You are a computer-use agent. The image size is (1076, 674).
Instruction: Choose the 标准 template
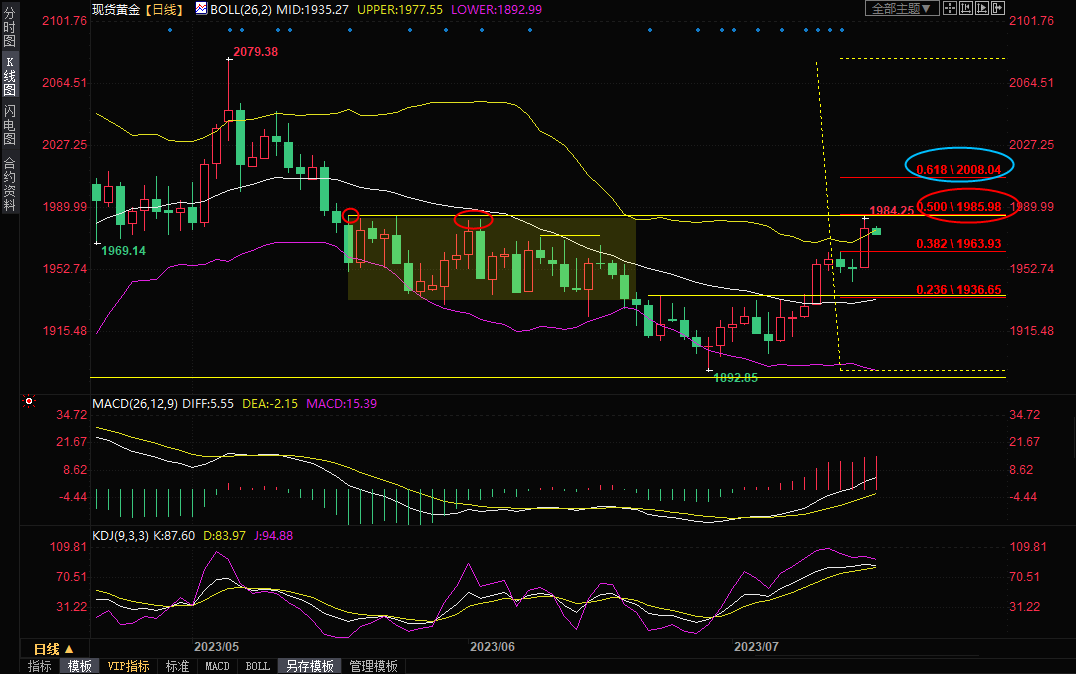[x=177, y=666]
